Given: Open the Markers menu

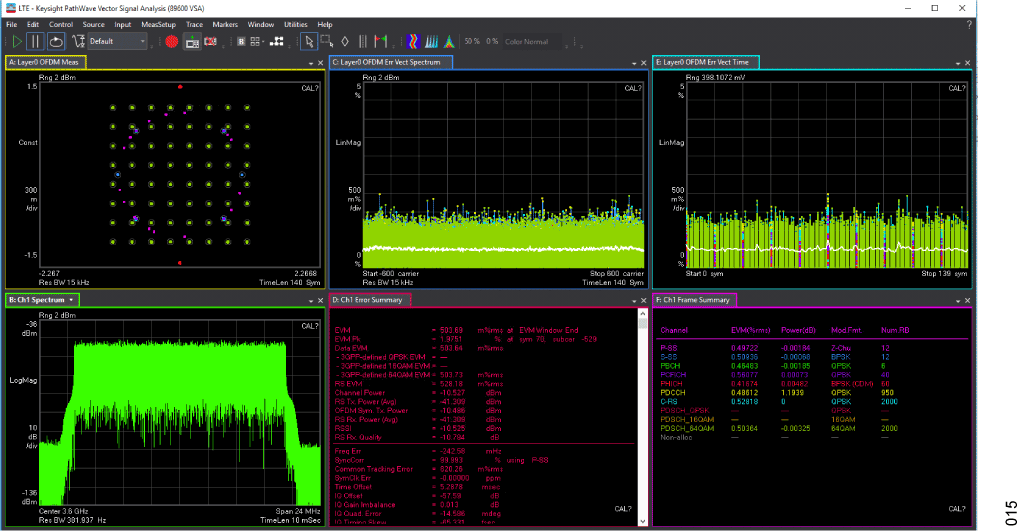Looking at the screenshot, I should (x=225, y=23).
